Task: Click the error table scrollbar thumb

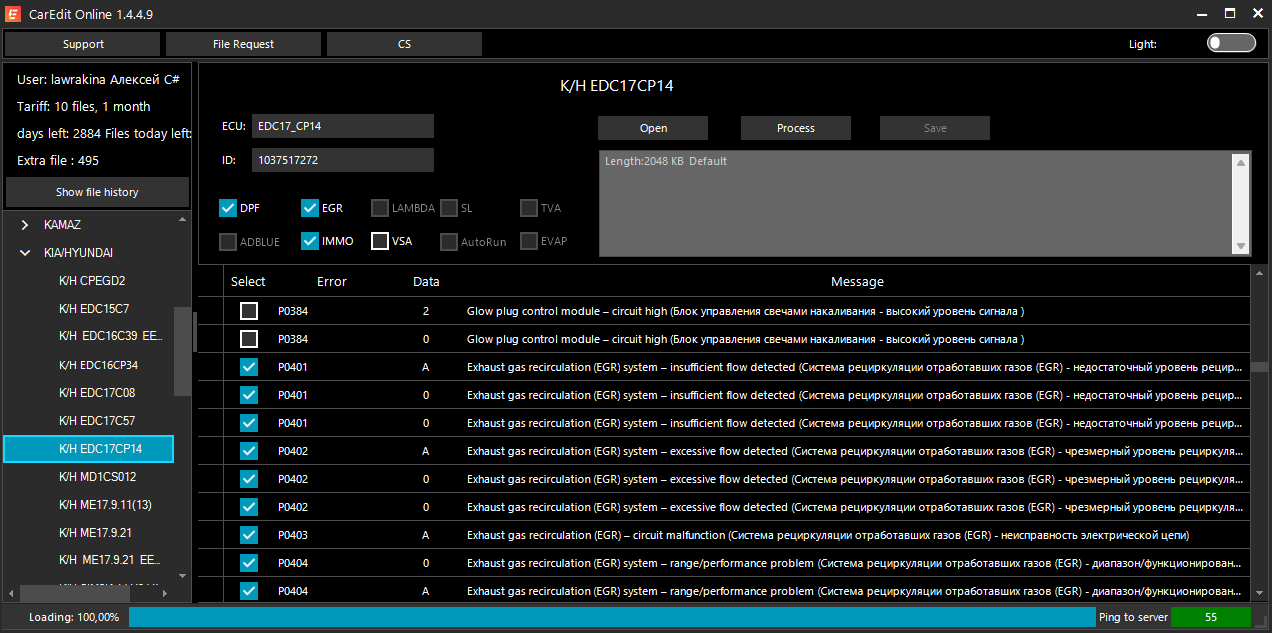Action: (1261, 367)
